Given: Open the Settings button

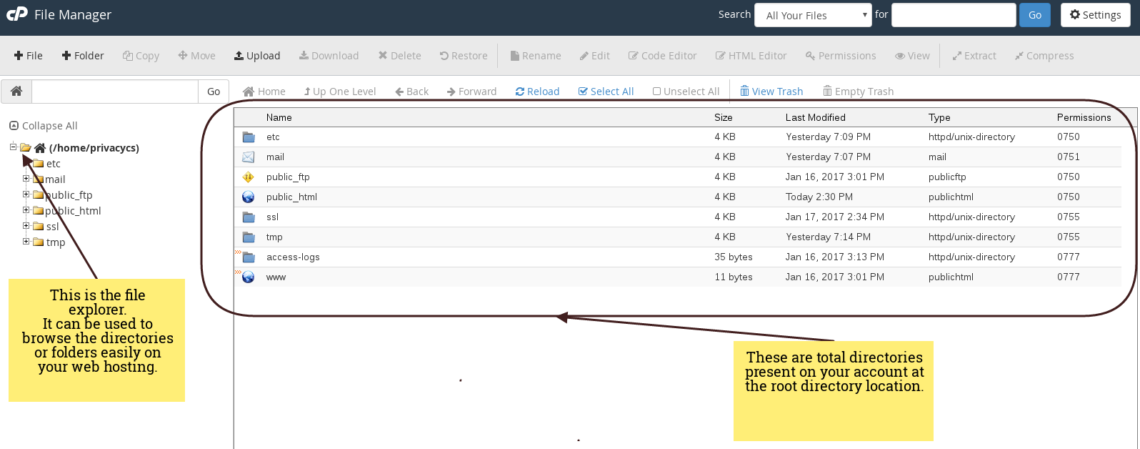Looking at the screenshot, I should (x=1095, y=15).
